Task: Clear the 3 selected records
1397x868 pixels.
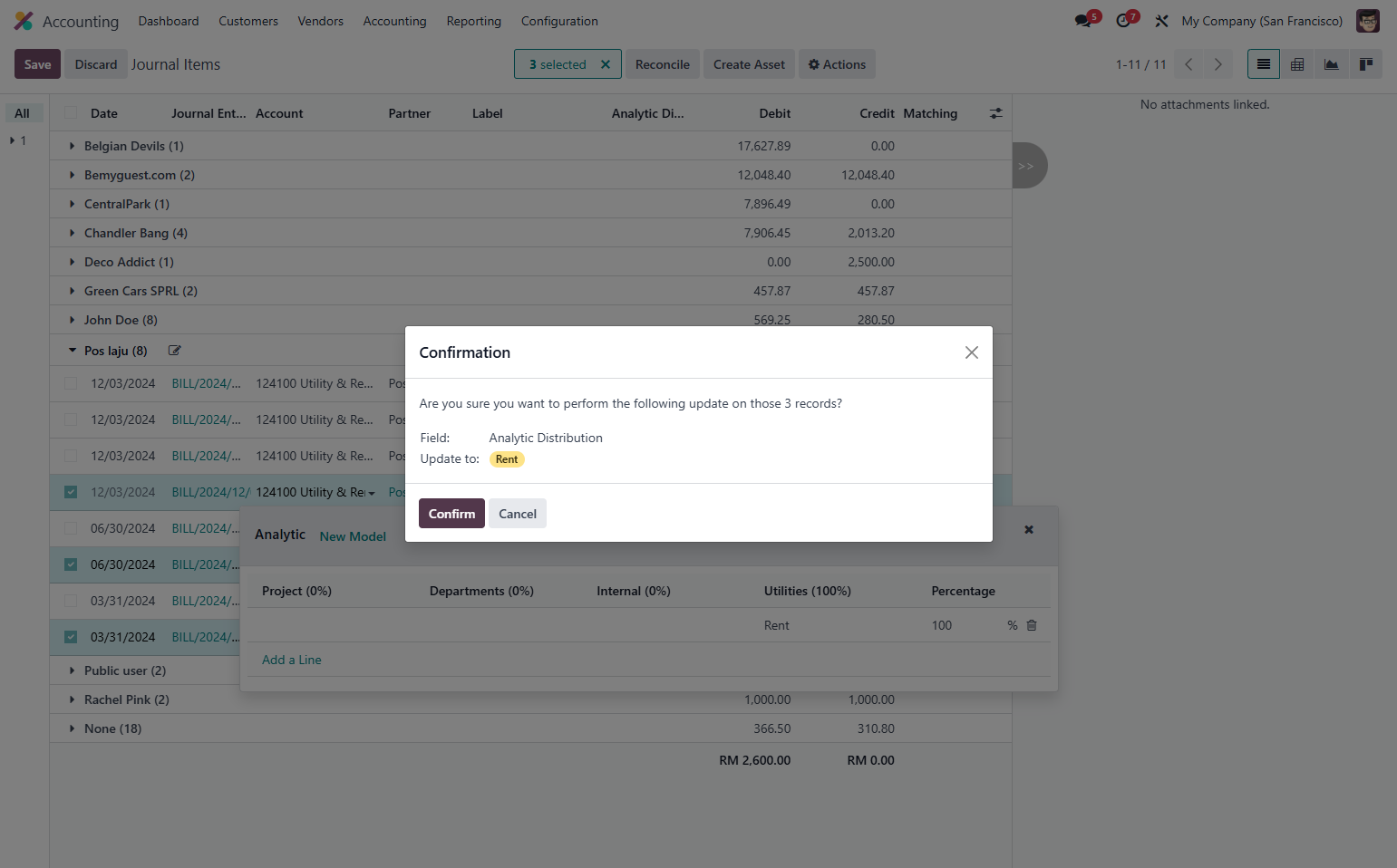Action: (606, 64)
